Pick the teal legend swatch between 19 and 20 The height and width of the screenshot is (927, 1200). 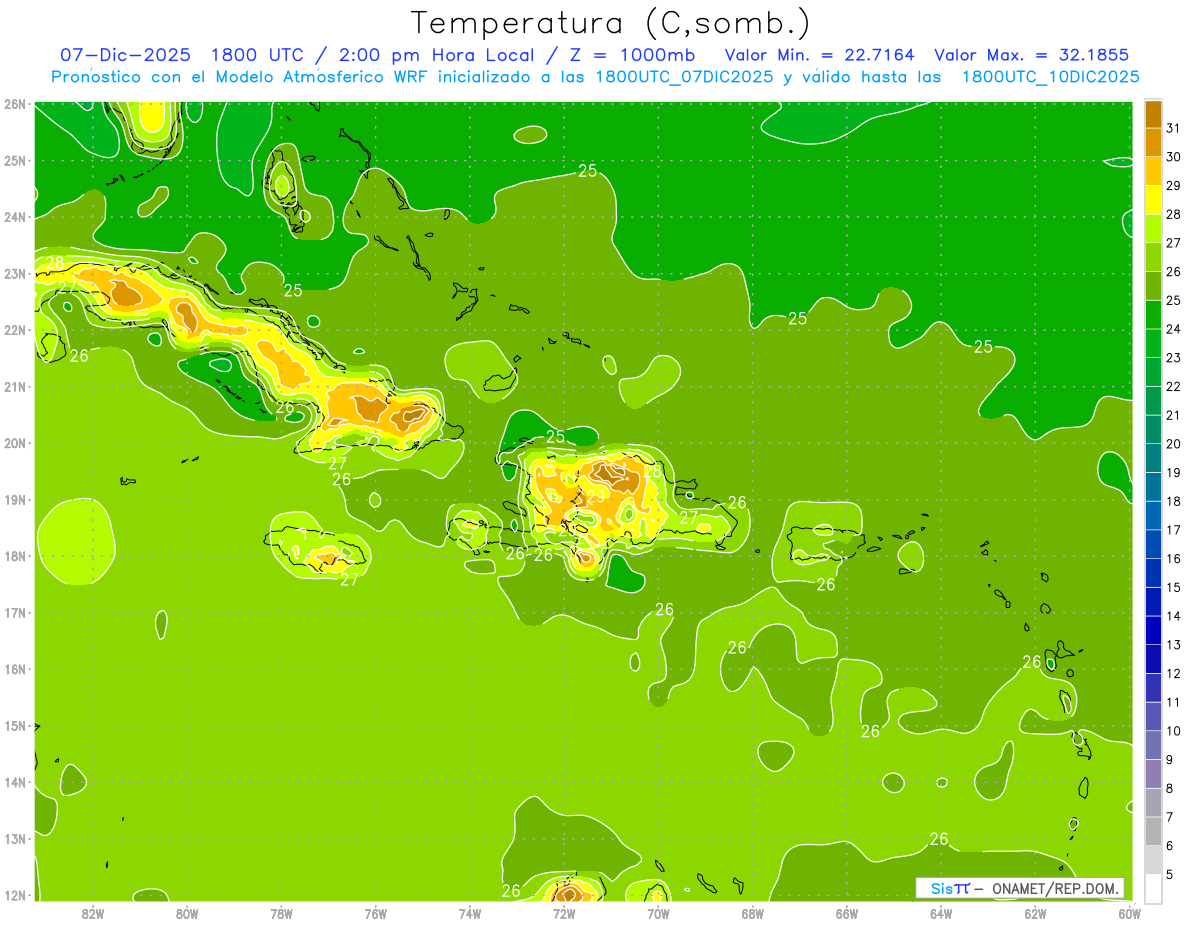(x=1153, y=458)
